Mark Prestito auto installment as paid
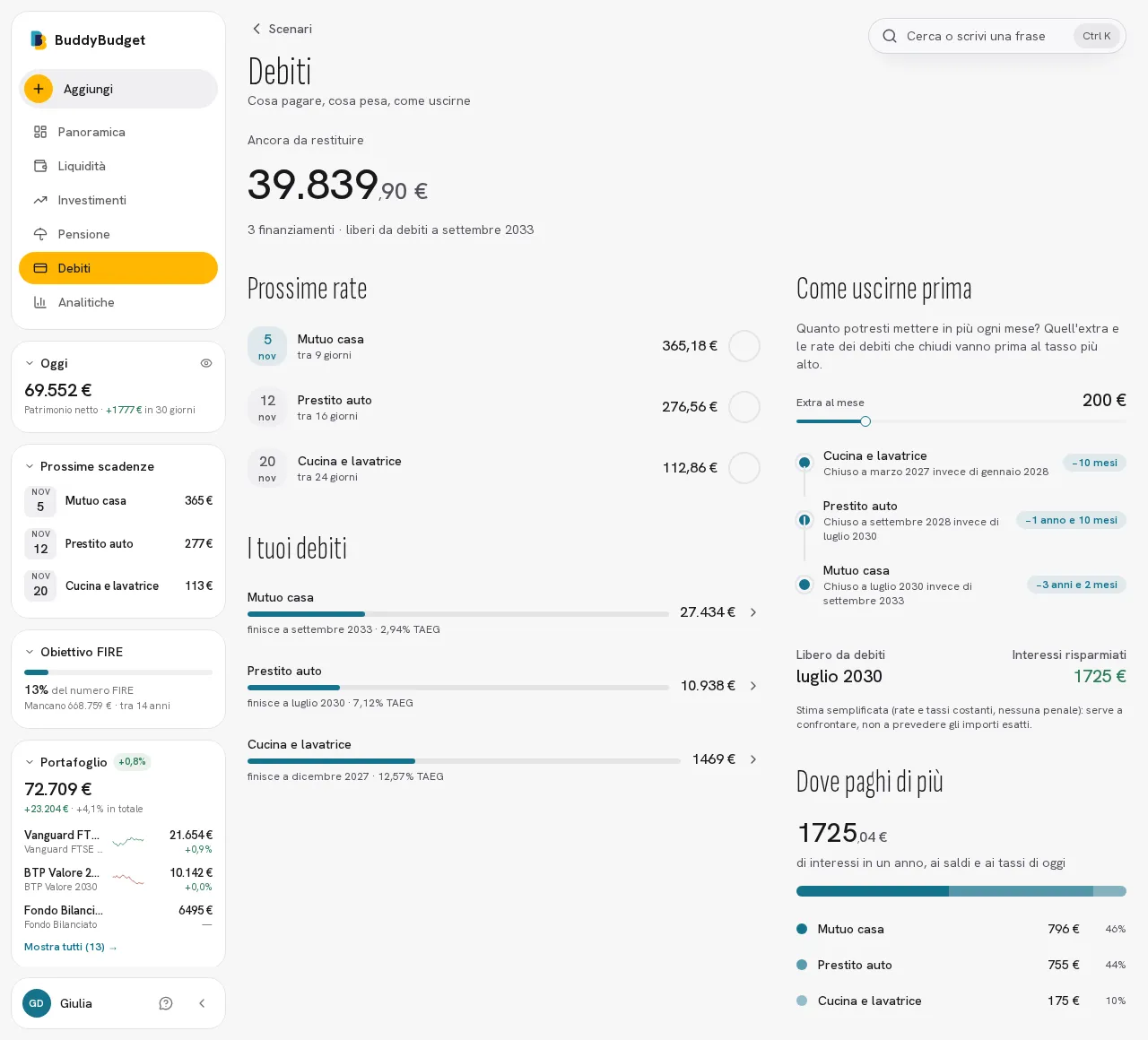The height and width of the screenshot is (1040, 1148). [744, 407]
